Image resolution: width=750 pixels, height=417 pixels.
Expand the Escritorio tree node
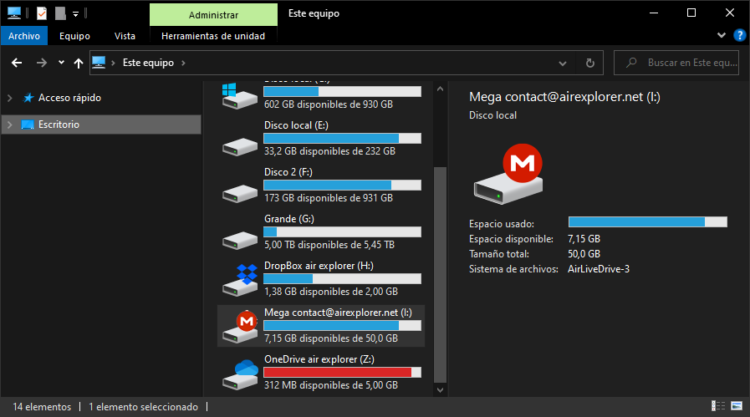pyautogui.click(x=10, y=125)
